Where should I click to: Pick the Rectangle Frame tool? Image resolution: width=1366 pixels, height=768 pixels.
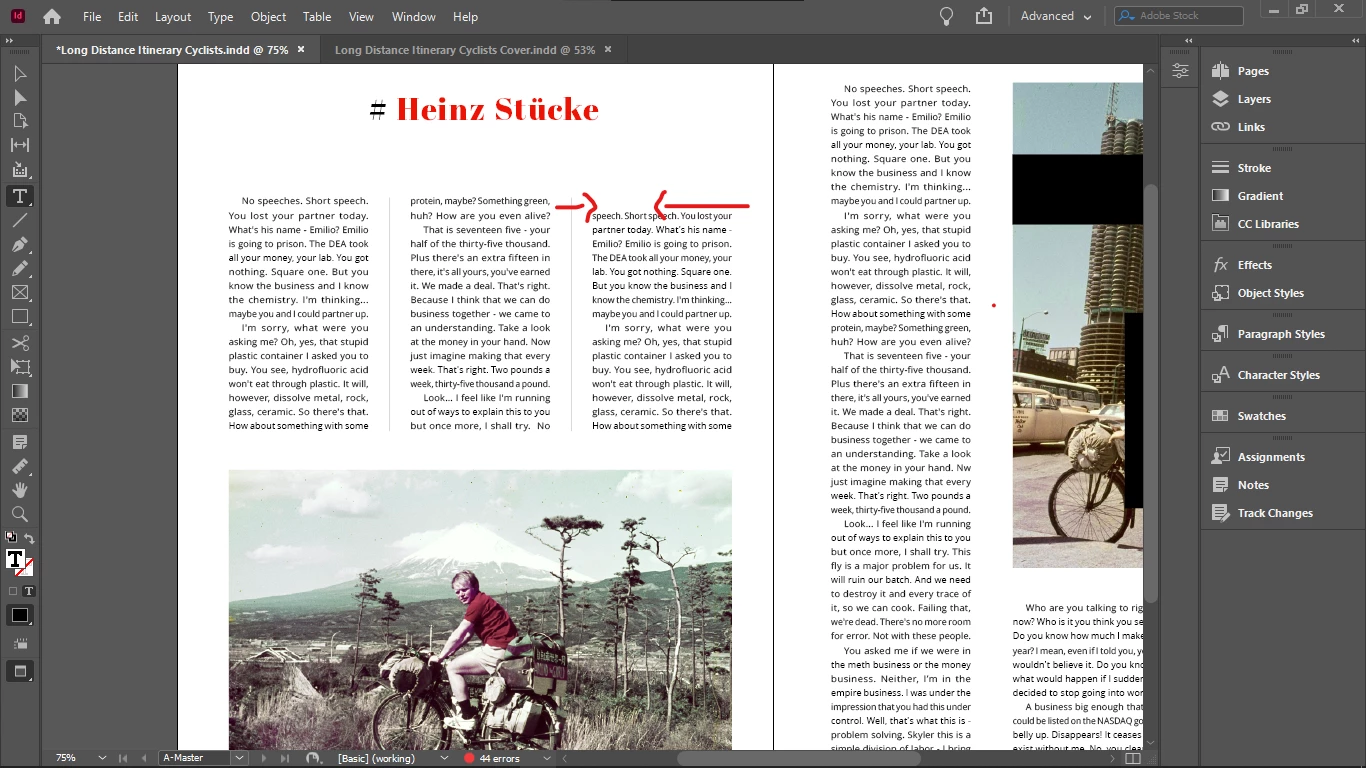coord(20,293)
